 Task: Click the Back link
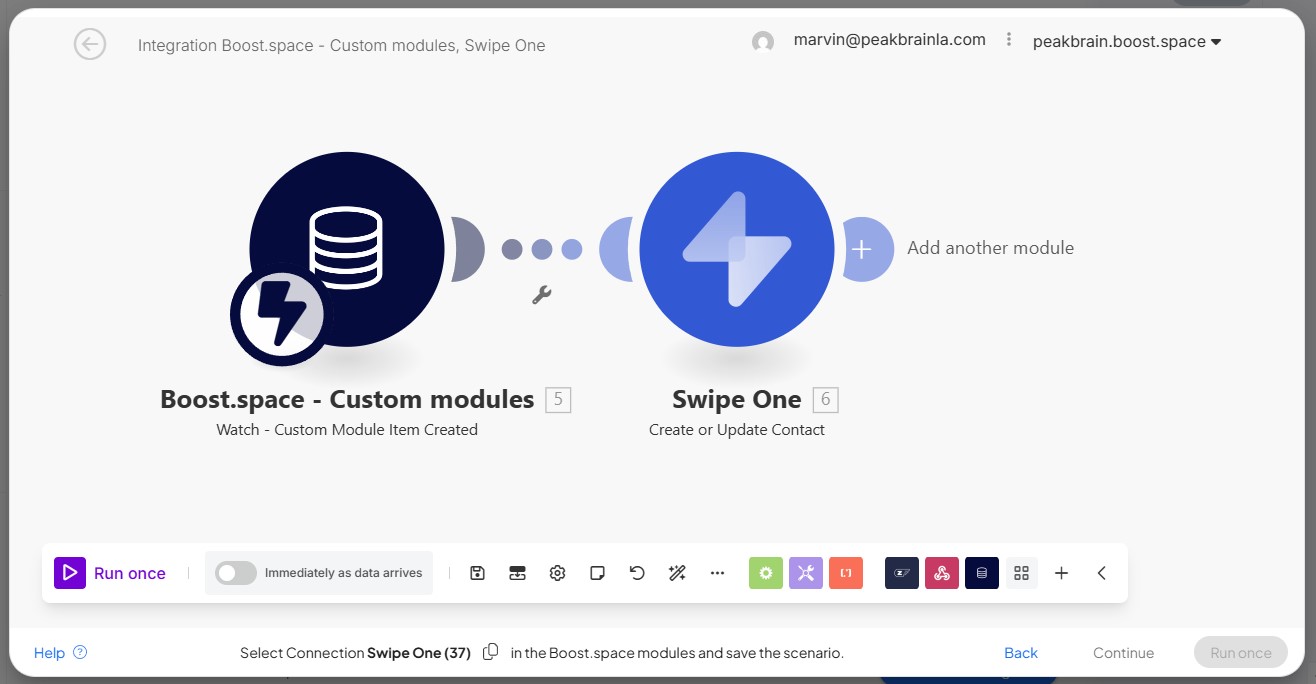coord(1021,653)
